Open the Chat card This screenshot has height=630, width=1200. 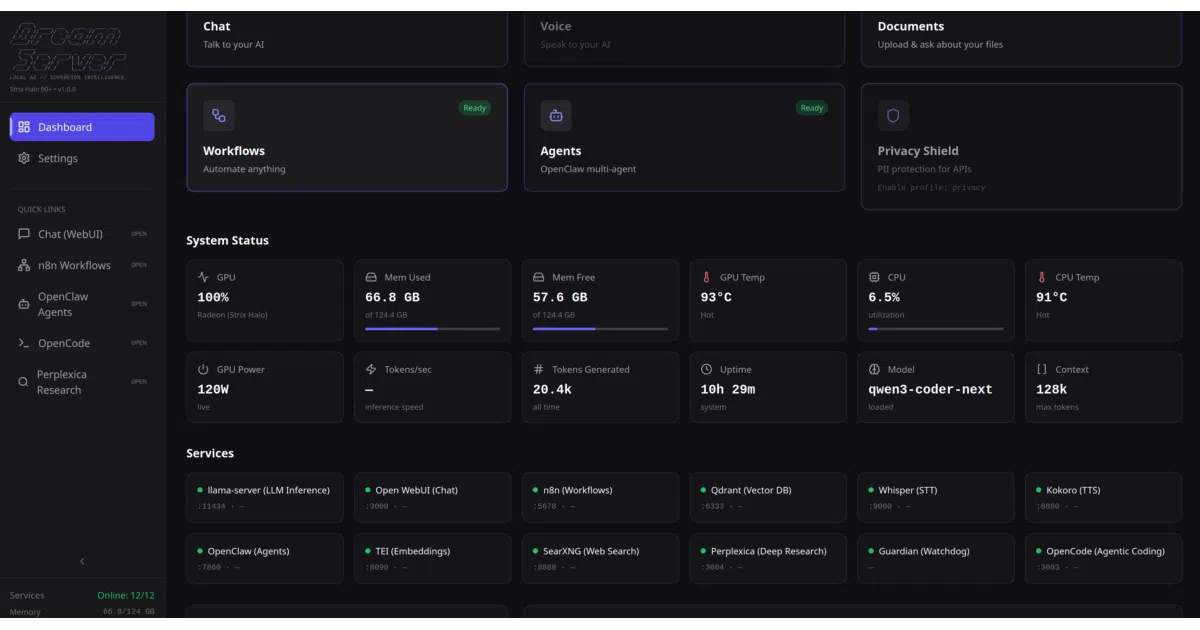click(347, 38)
